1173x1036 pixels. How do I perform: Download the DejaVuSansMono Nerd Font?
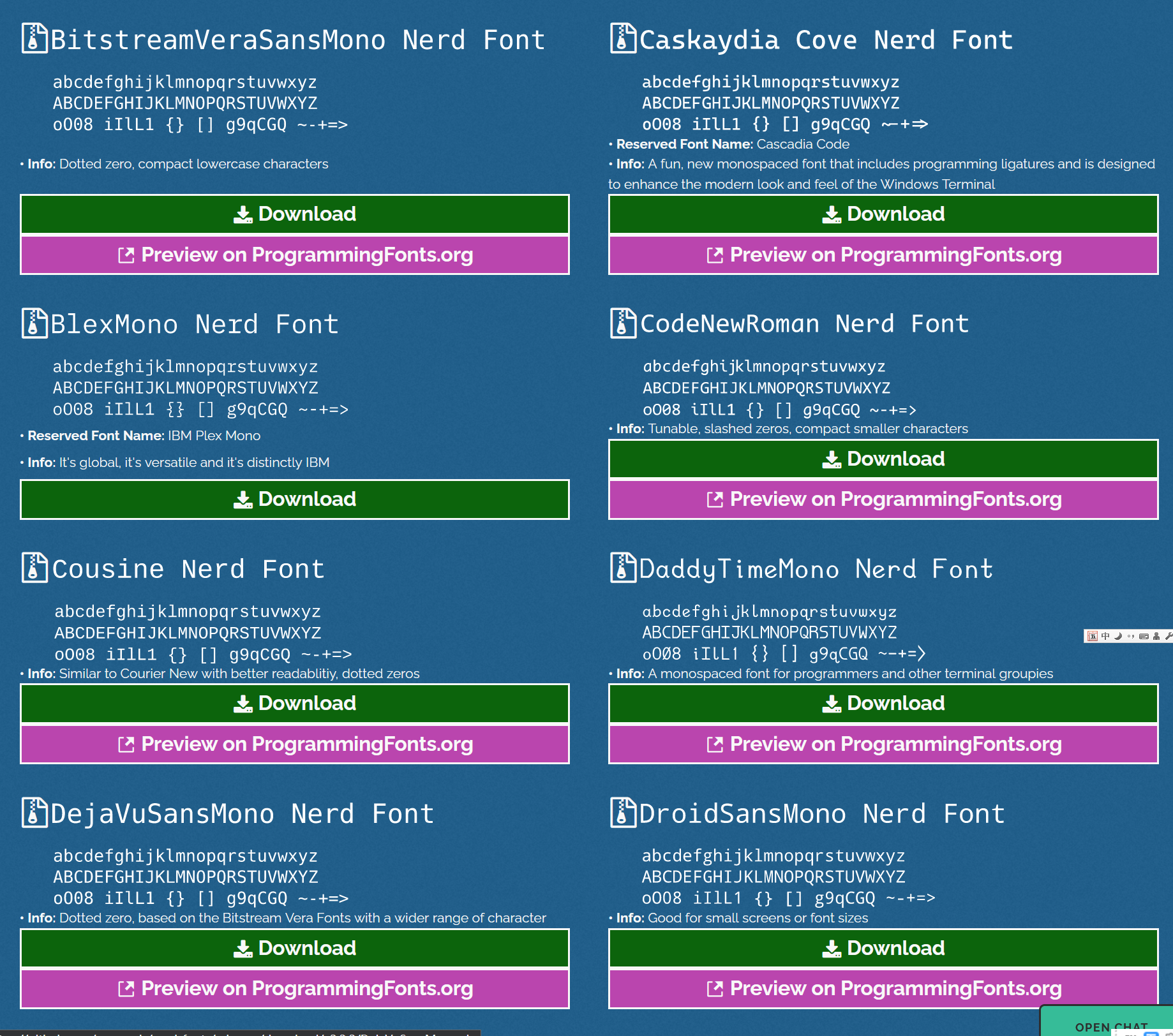[294, 948]
